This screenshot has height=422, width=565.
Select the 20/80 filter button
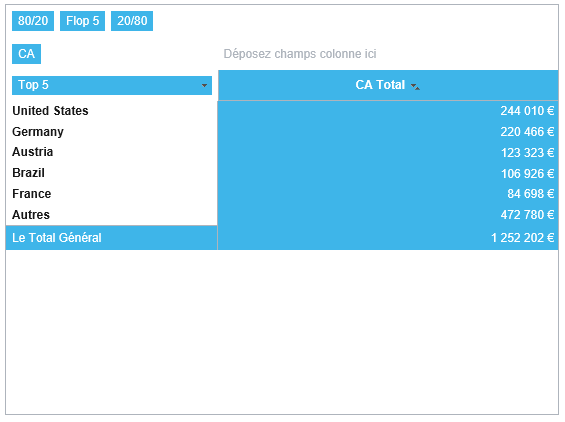pyautogui.click(x=132, y=21)
